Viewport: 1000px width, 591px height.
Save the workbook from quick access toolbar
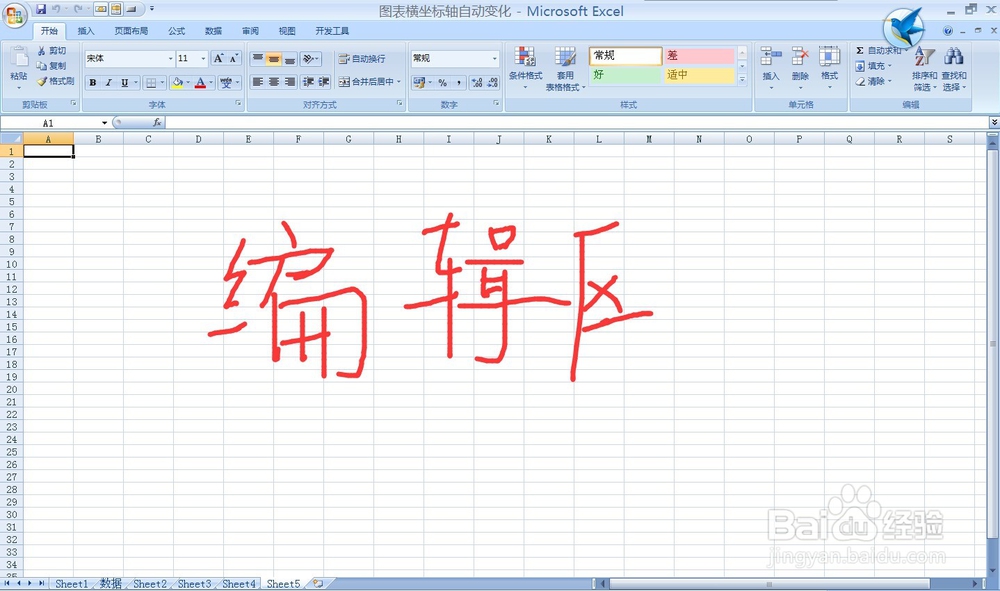coord(41,9)
